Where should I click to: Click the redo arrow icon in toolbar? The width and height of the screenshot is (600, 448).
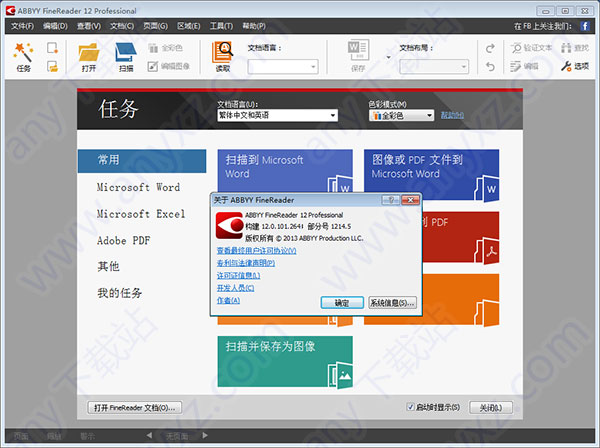[490, 48]
